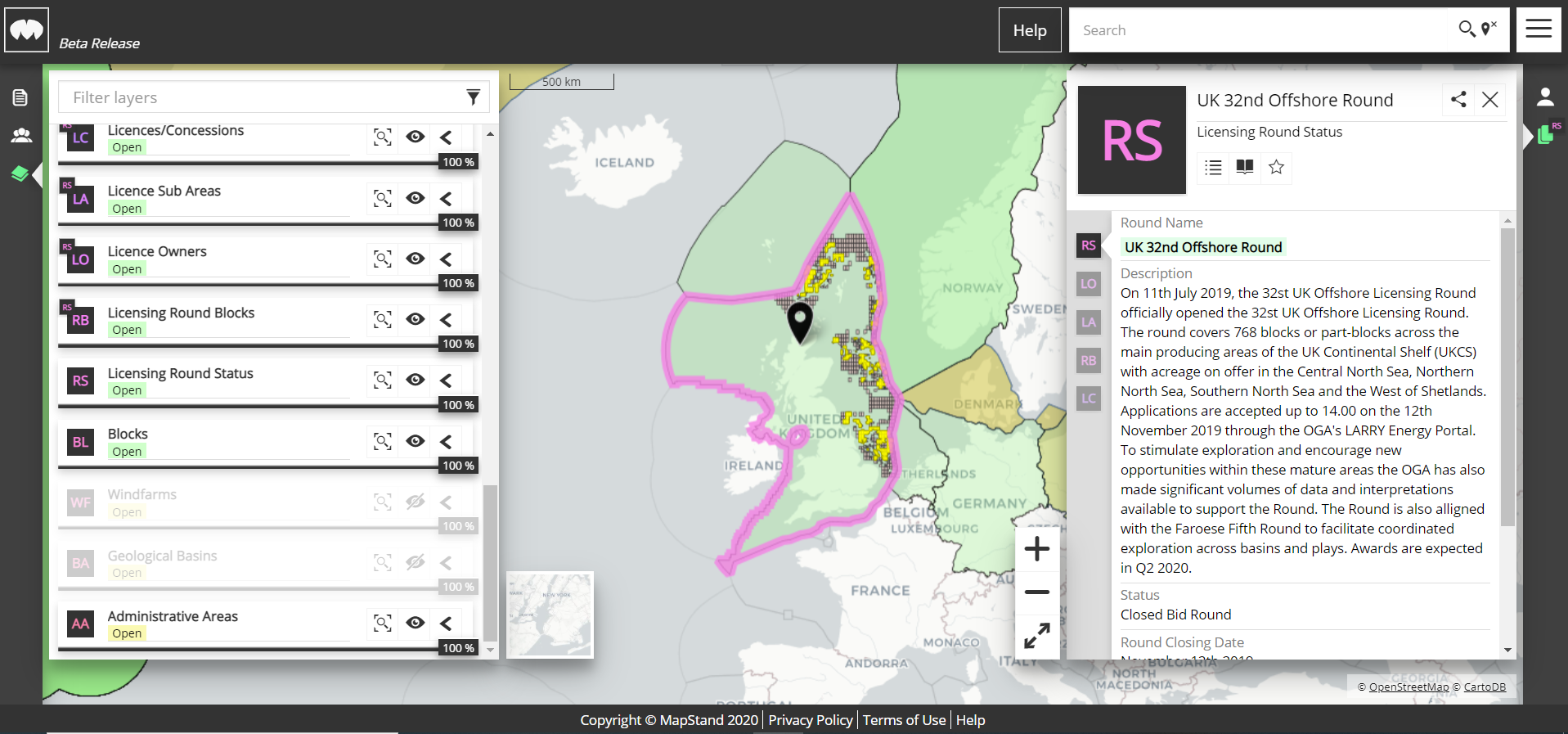Close the UK 32nd Offshore Round panel
Screen dimensions: 1568x734
tap(1490, 100)
